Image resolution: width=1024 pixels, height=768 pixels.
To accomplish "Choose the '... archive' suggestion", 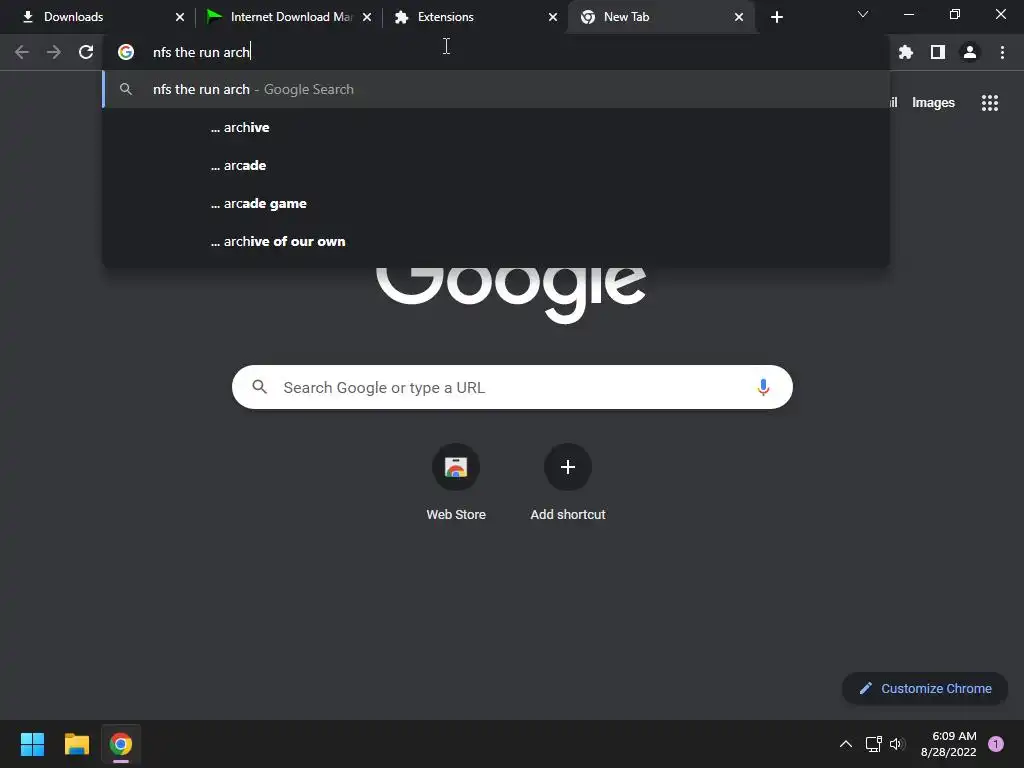I will coord(496,127).
